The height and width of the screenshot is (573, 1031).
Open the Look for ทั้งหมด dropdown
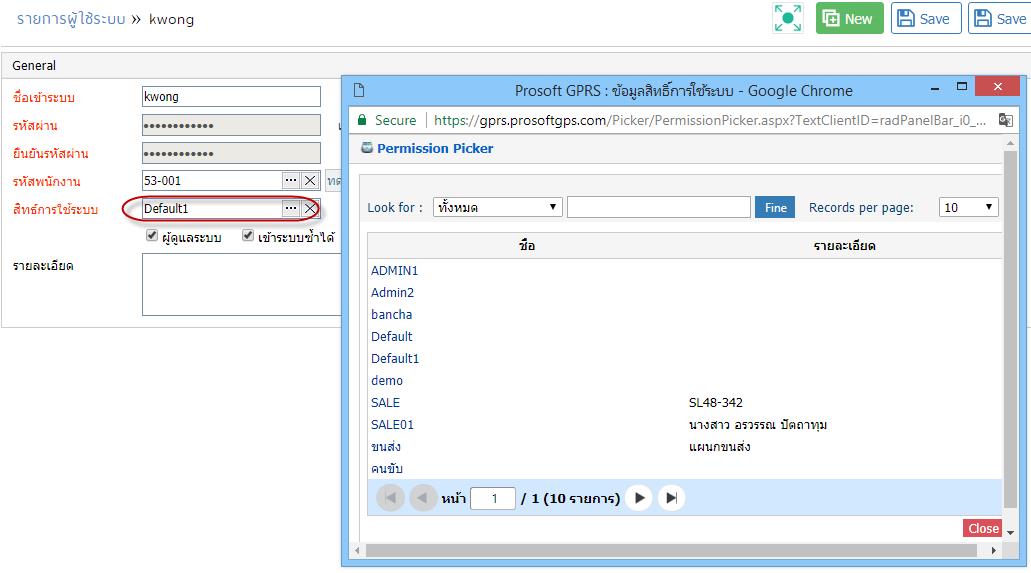click(497, 207)
